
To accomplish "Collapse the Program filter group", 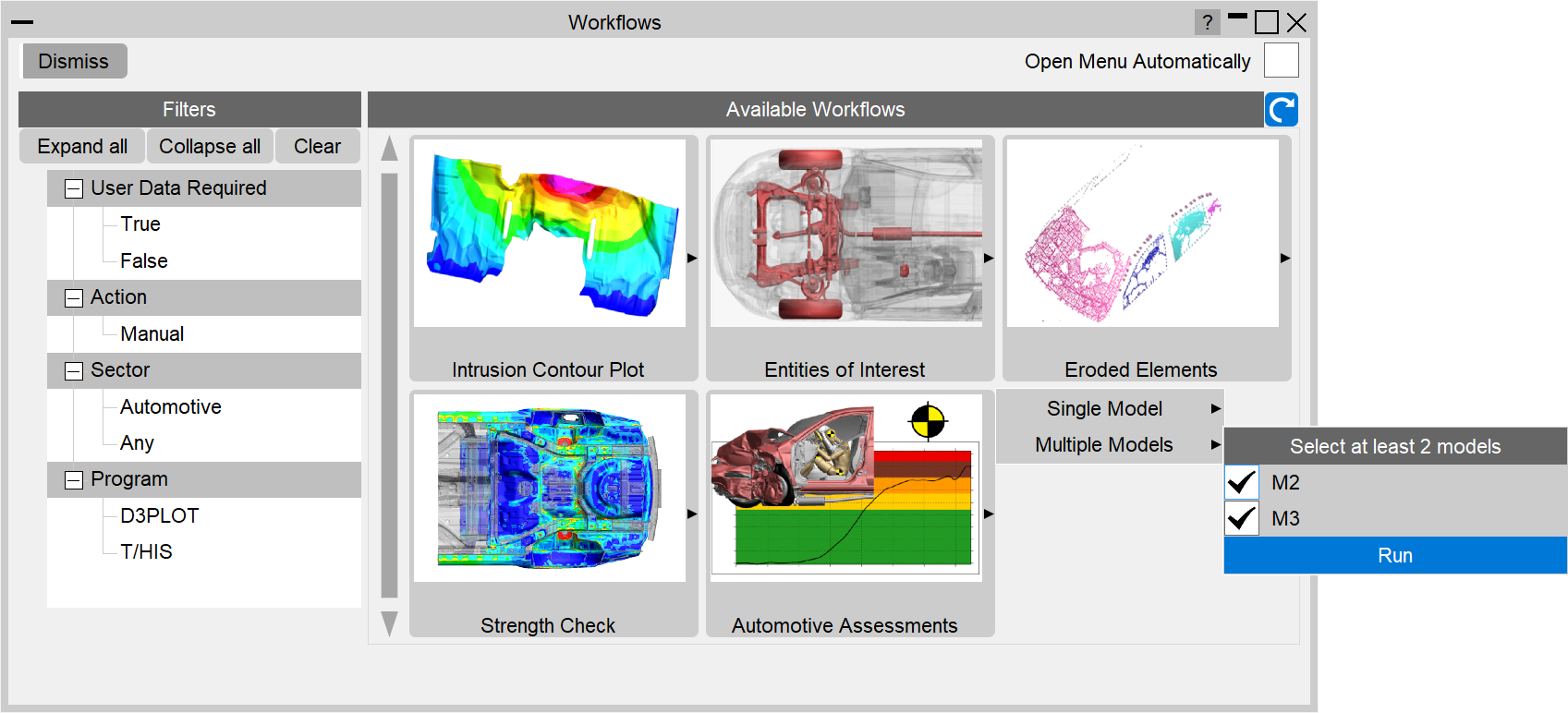I will pyautogui.click(x=74, y=480).
